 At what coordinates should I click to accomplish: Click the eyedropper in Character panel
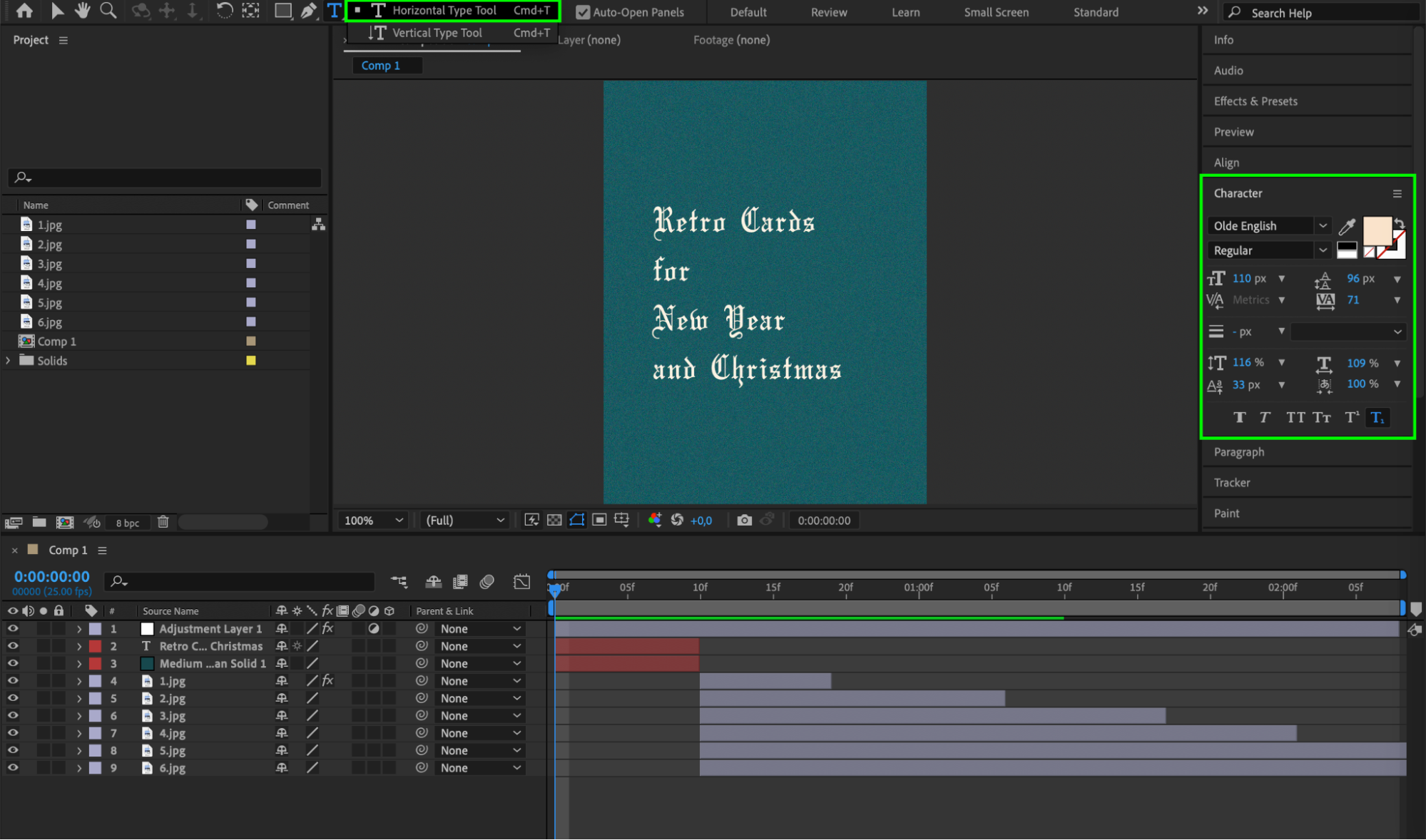(x=1346, y=227)
